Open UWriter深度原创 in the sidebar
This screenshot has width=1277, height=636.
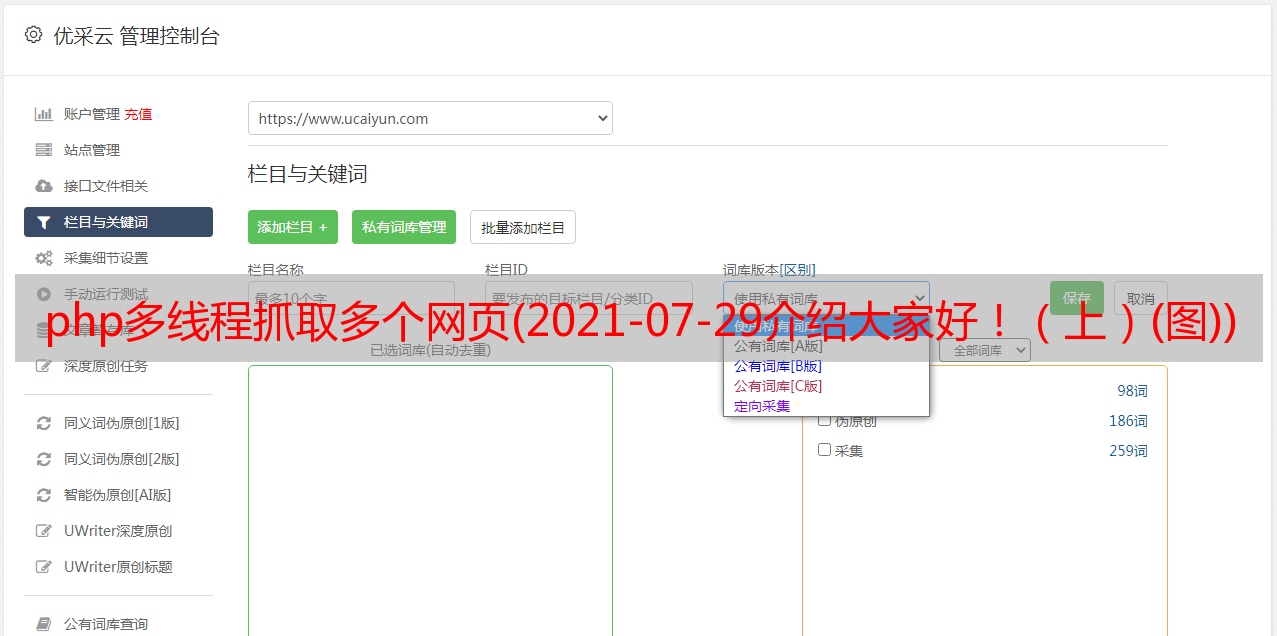pos(118,531)
